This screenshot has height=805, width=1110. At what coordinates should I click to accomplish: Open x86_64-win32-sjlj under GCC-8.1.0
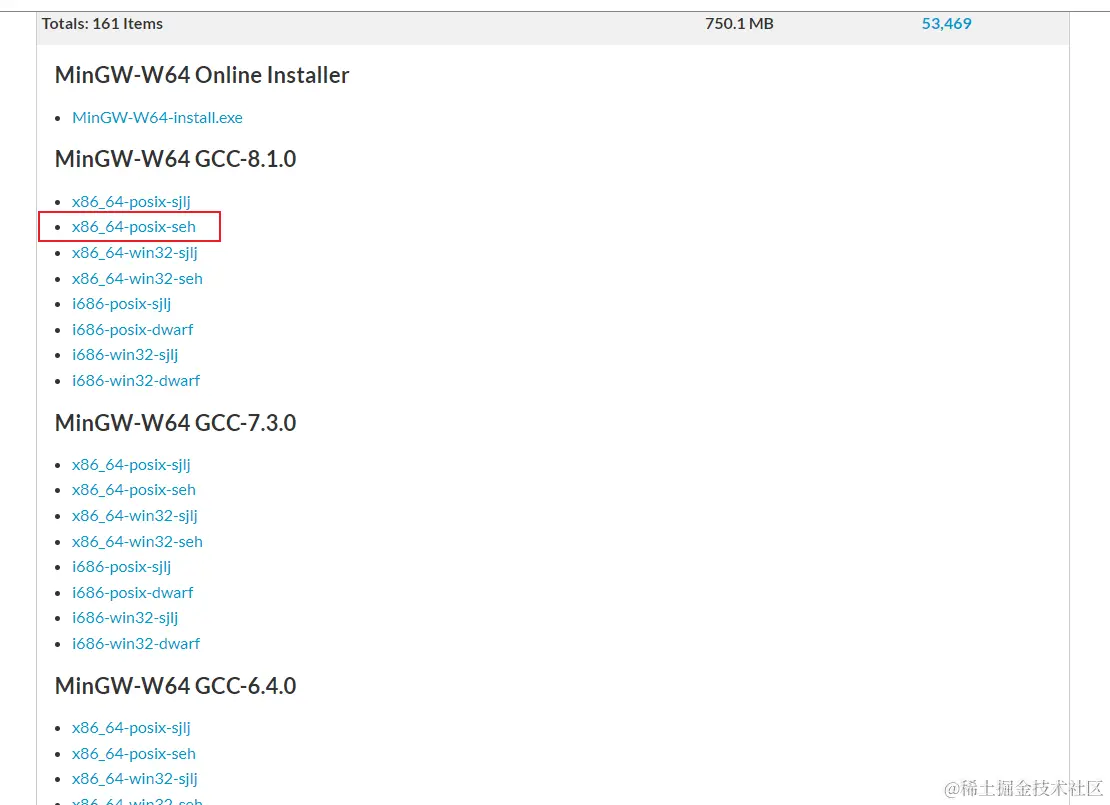pyautogui.click(x=135, y=253)
